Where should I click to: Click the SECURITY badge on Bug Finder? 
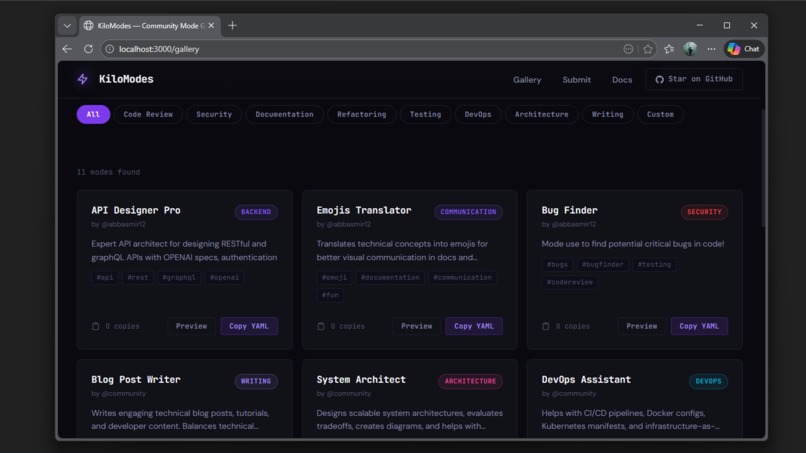pos(704,212)
